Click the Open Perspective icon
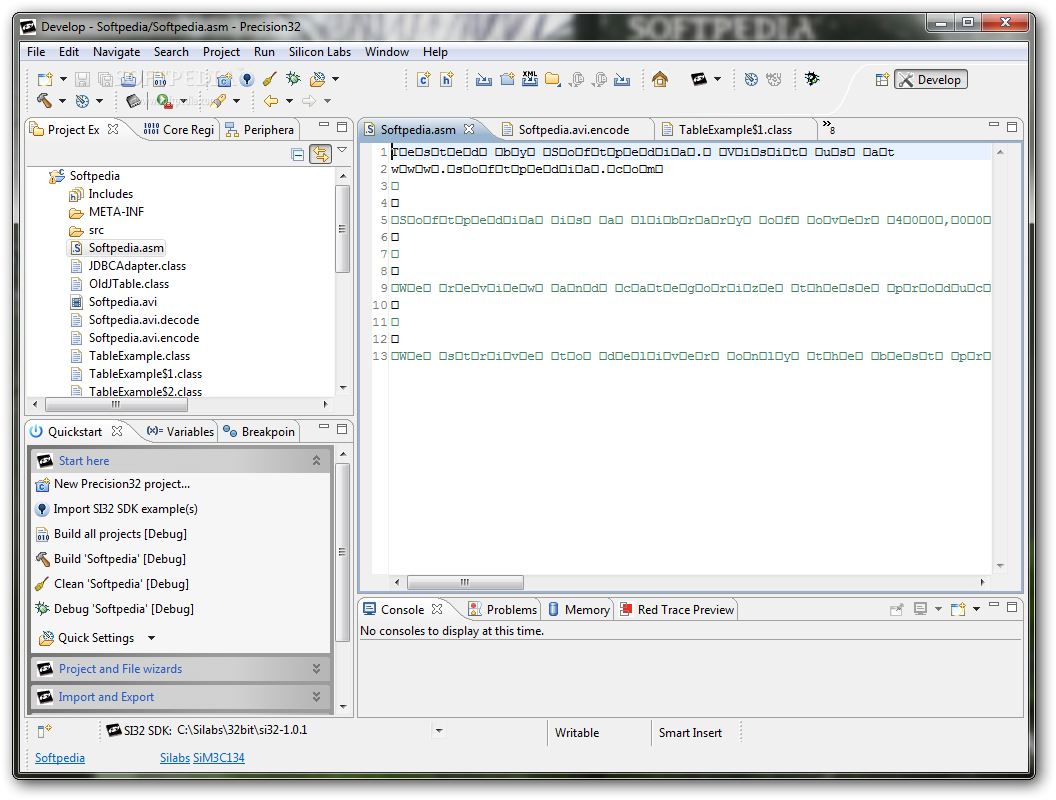This screenshot has width=1056, height=800. pyautogui.click(x=882, y=79)
